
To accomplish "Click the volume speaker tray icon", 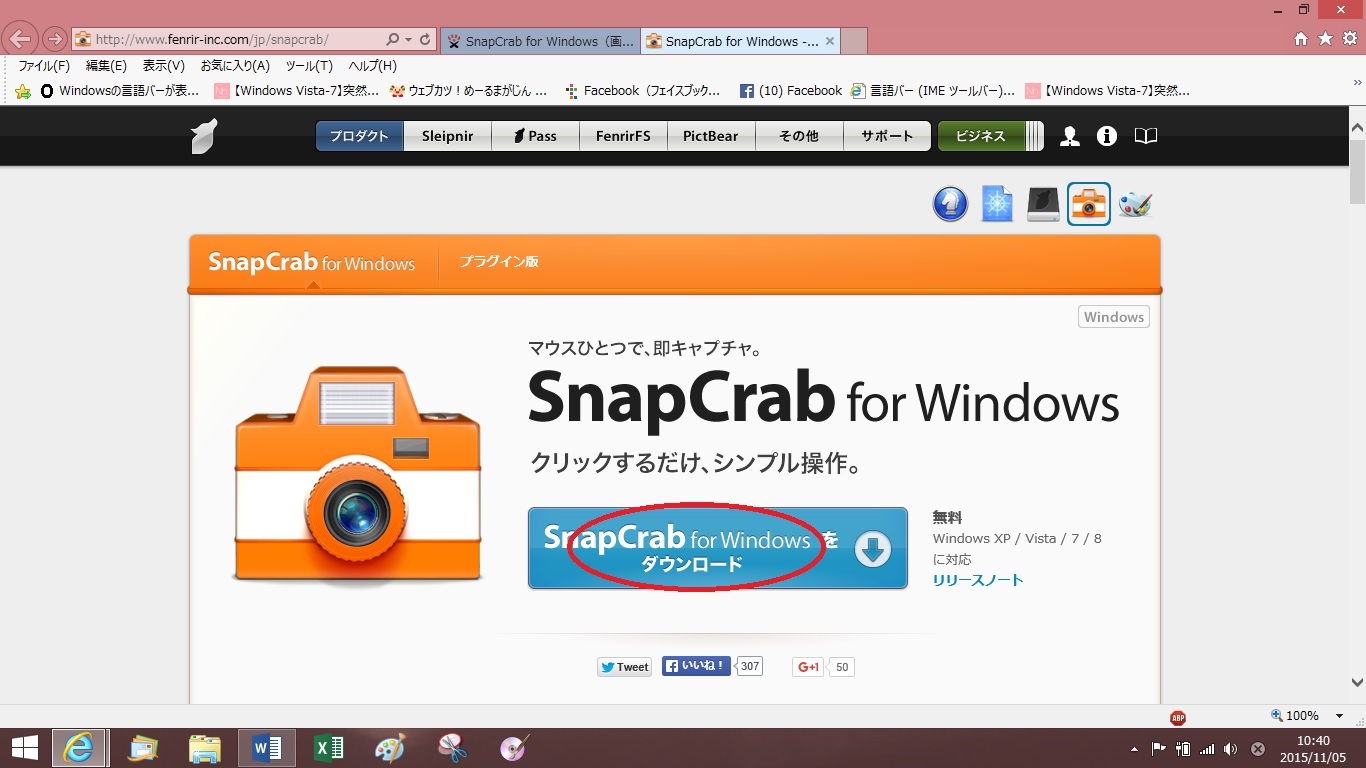I will pos(1230,749).
